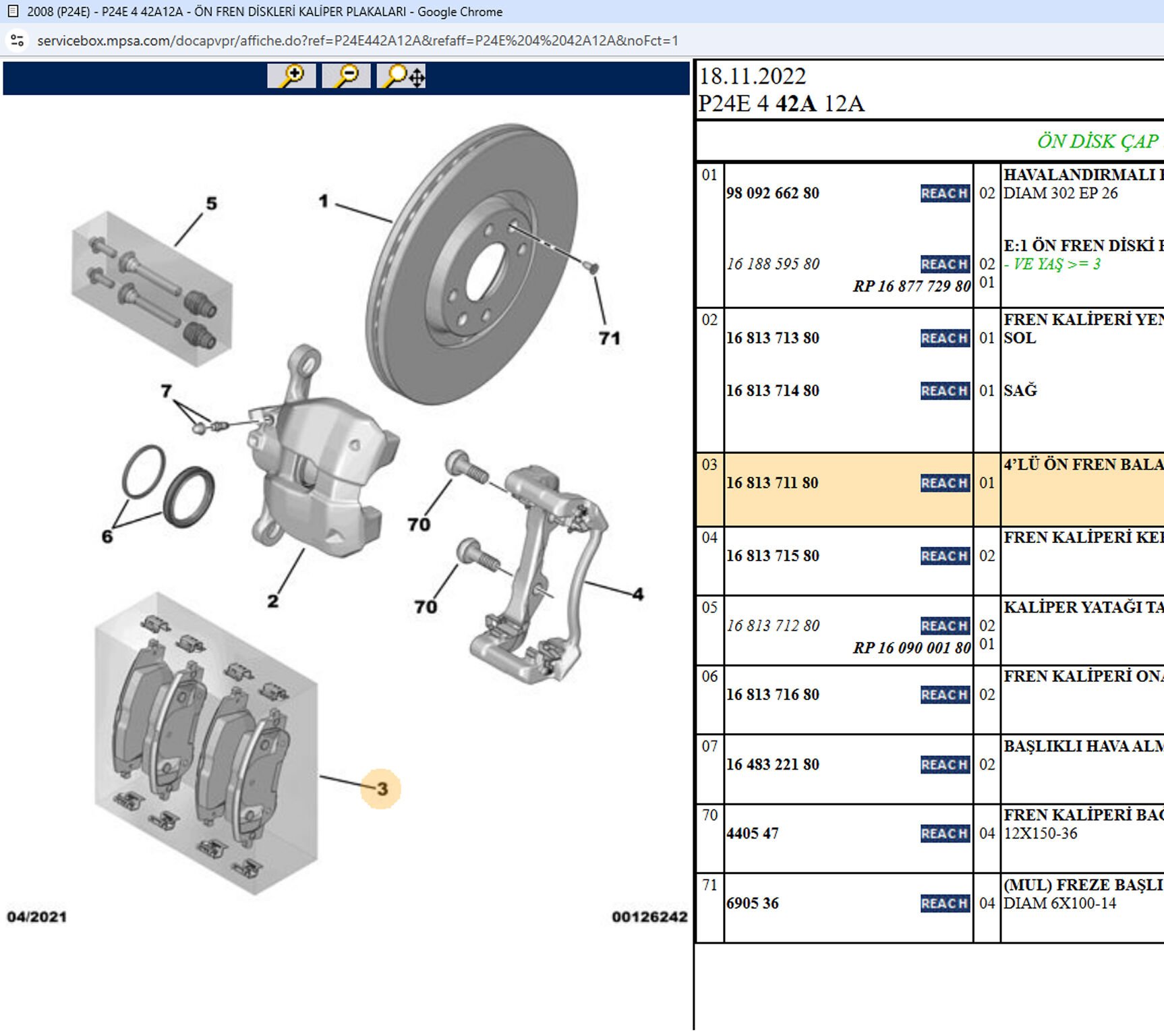Click the zoom and pan magnifier icon
Image resolution: width=1164 pixels, height=1036 pixels.
401,76
